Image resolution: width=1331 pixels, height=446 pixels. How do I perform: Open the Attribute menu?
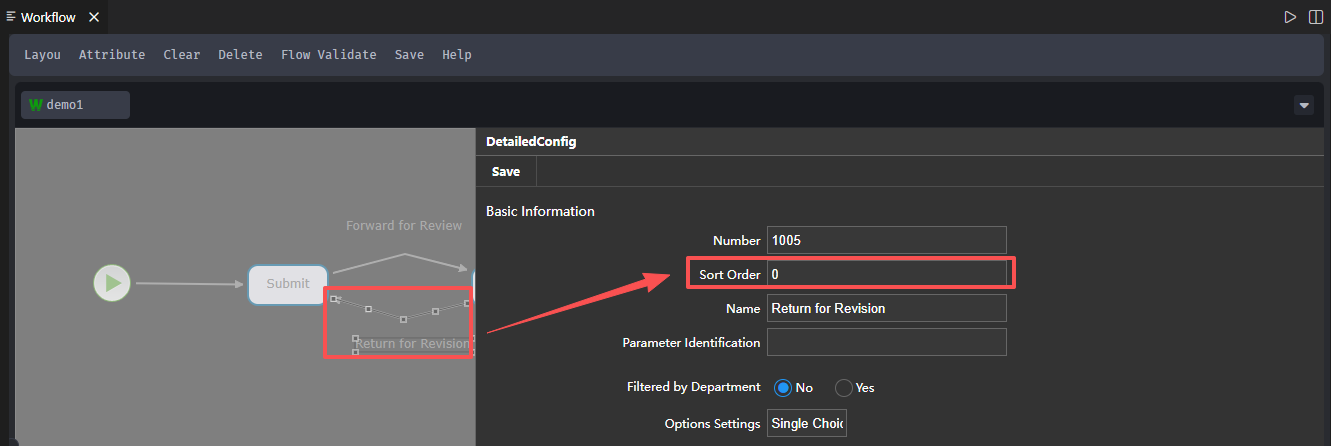pos(112,55)
